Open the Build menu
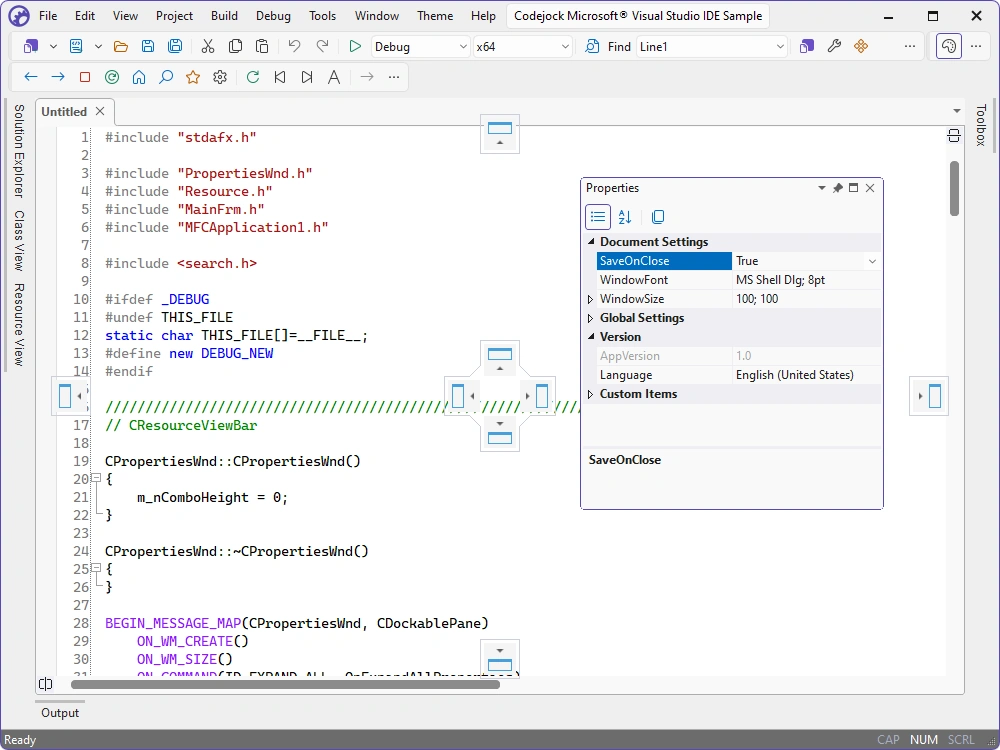The width and height of the screenshot is (1000, 750). coord(224,16)
